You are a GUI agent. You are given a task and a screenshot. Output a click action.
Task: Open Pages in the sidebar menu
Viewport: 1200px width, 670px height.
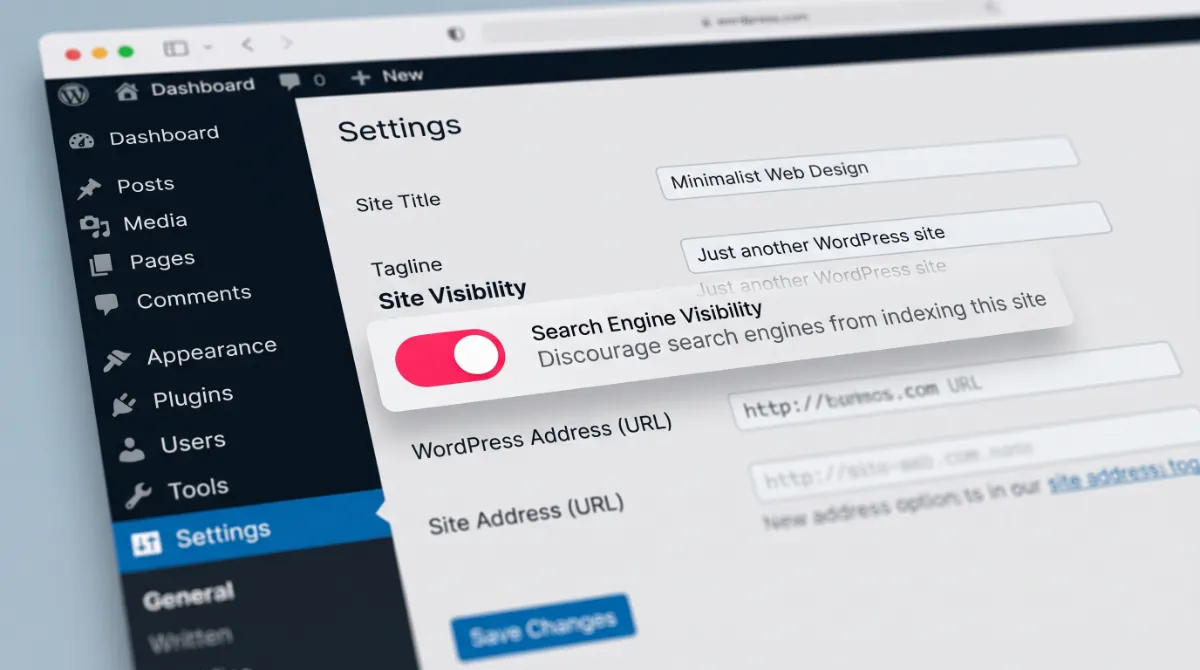[162, 261]
